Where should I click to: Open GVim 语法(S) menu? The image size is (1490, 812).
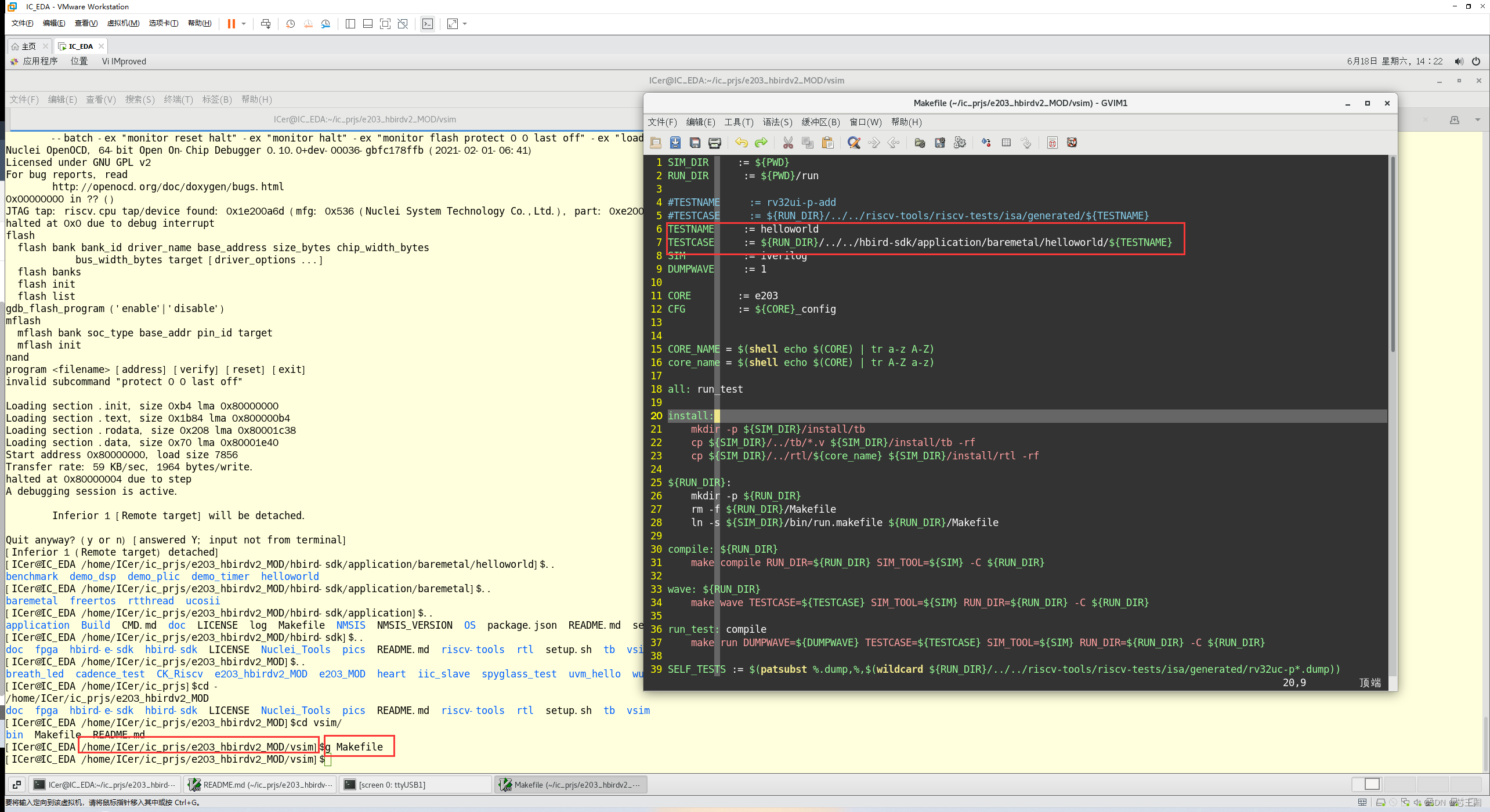(777, 122)
